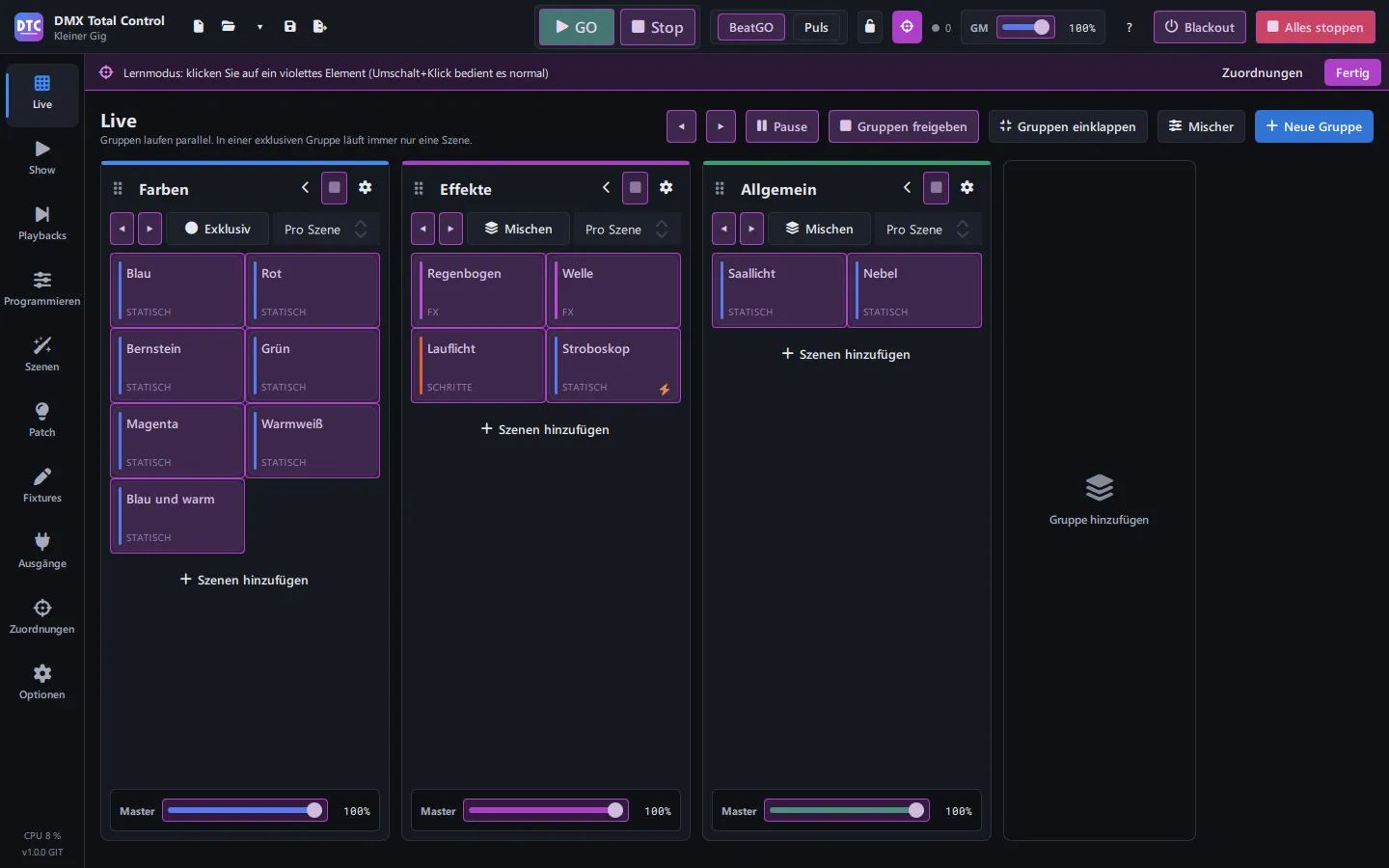Click the drag handle of the Allgemein group

pos(720,189)
